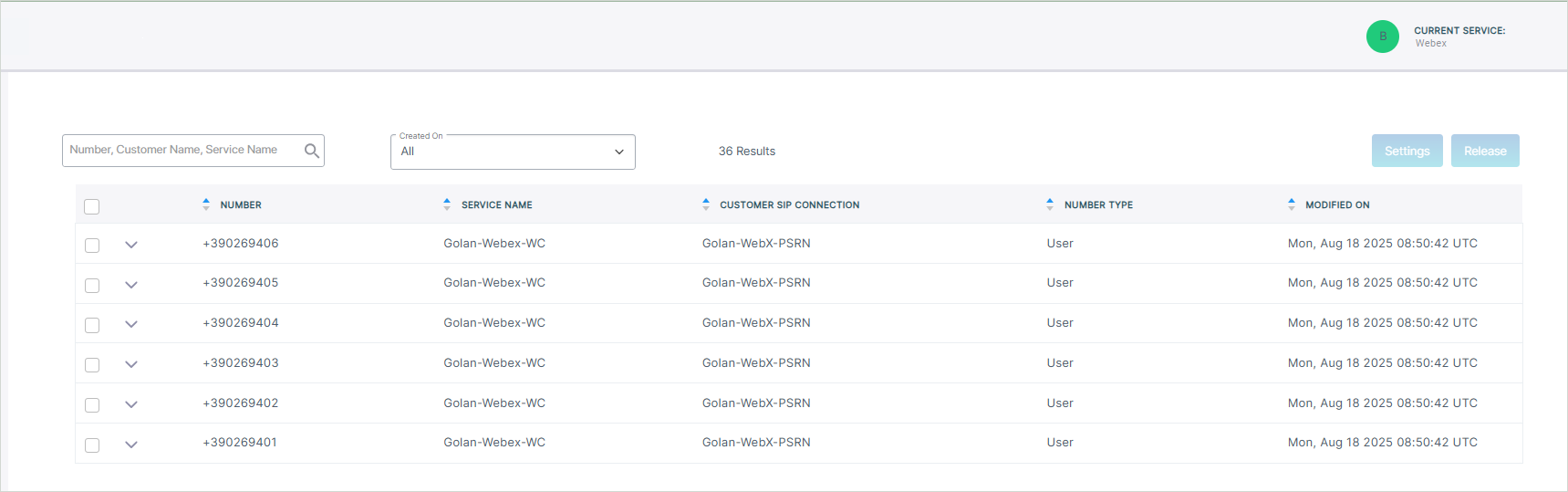Click the Release button
The height and width of the screenshot is (492, 1568).
(1485, 151)
